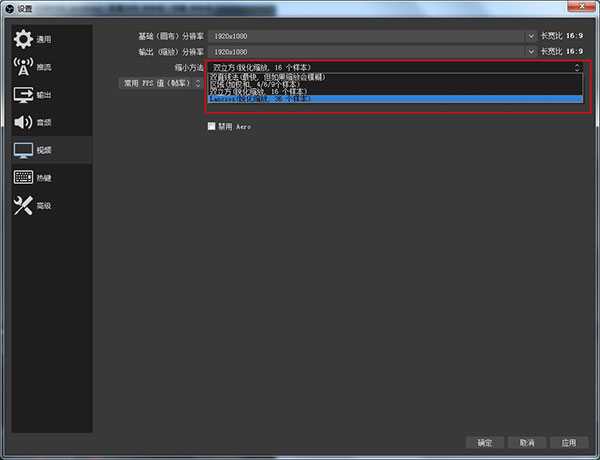Click the OBS logo in title bar
Viewport: 600px width, 460px height.
coord(10,8)
